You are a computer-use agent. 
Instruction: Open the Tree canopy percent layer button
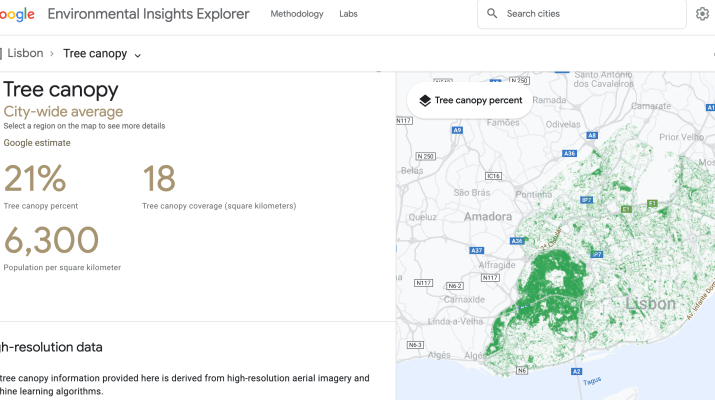[x=470, y=100]
